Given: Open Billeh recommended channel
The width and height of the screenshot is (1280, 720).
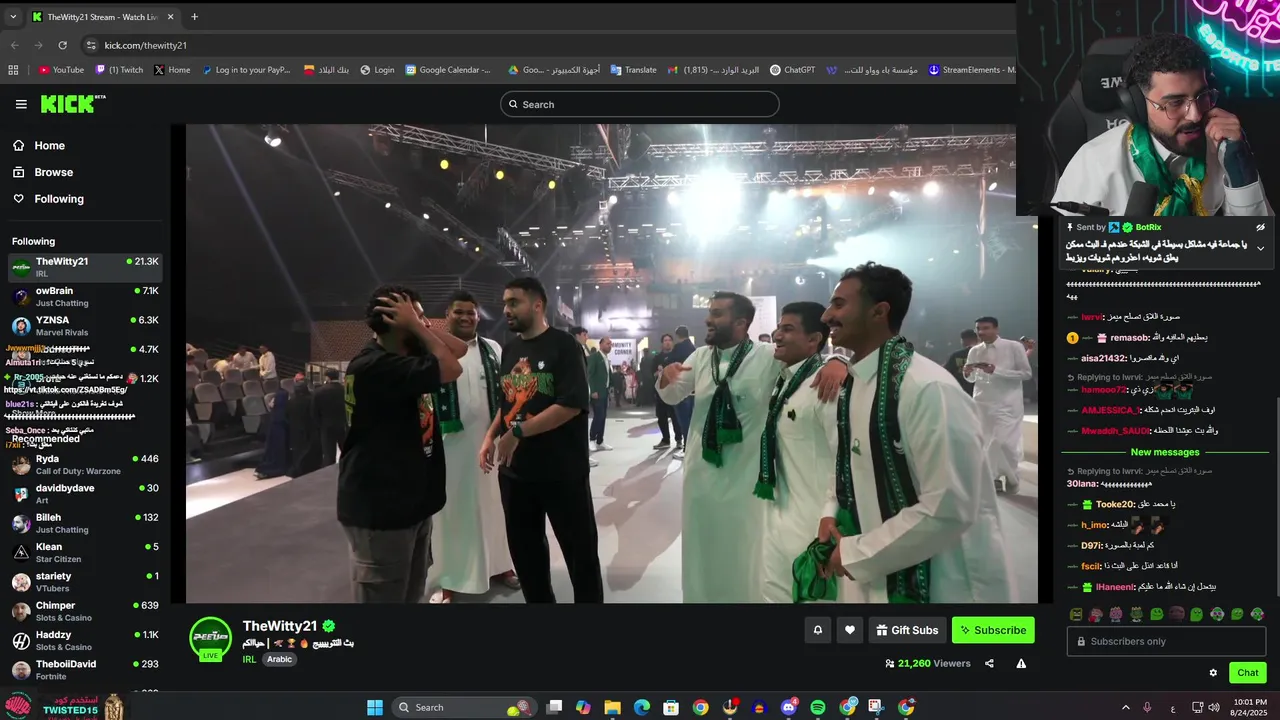Looking at the screenshot, I should (84, 523).
